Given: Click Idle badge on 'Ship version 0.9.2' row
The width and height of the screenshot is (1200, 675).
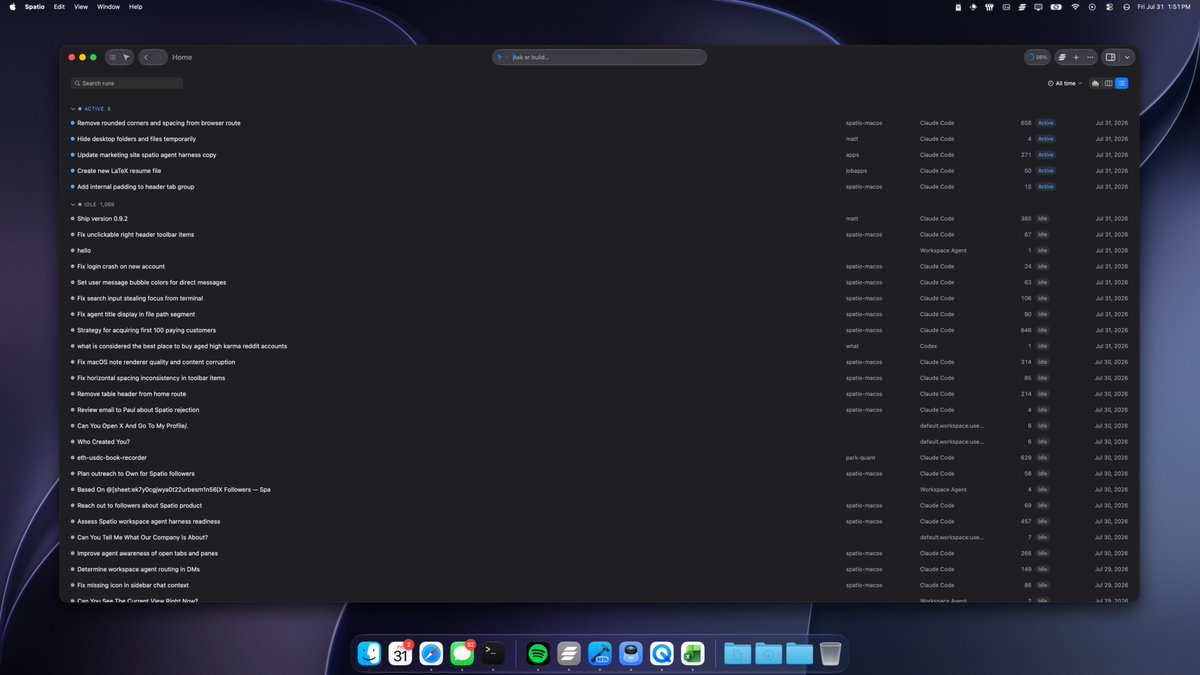Looking at the screenshot, I should click(x=1042, y=218).
